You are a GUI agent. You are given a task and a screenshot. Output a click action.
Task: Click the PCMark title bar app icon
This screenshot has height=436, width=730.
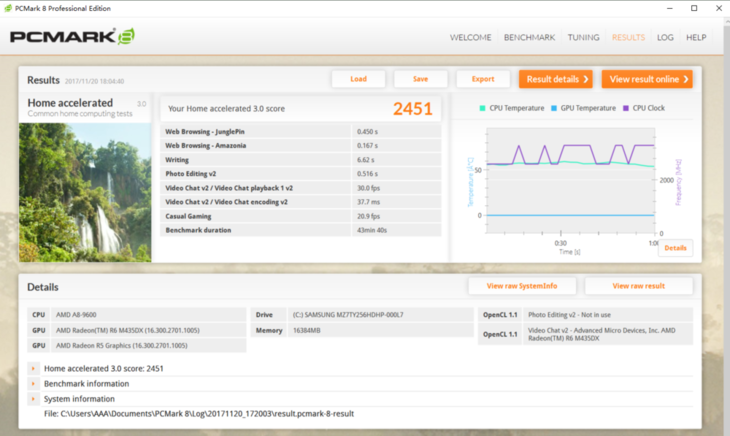click(8, 8)
